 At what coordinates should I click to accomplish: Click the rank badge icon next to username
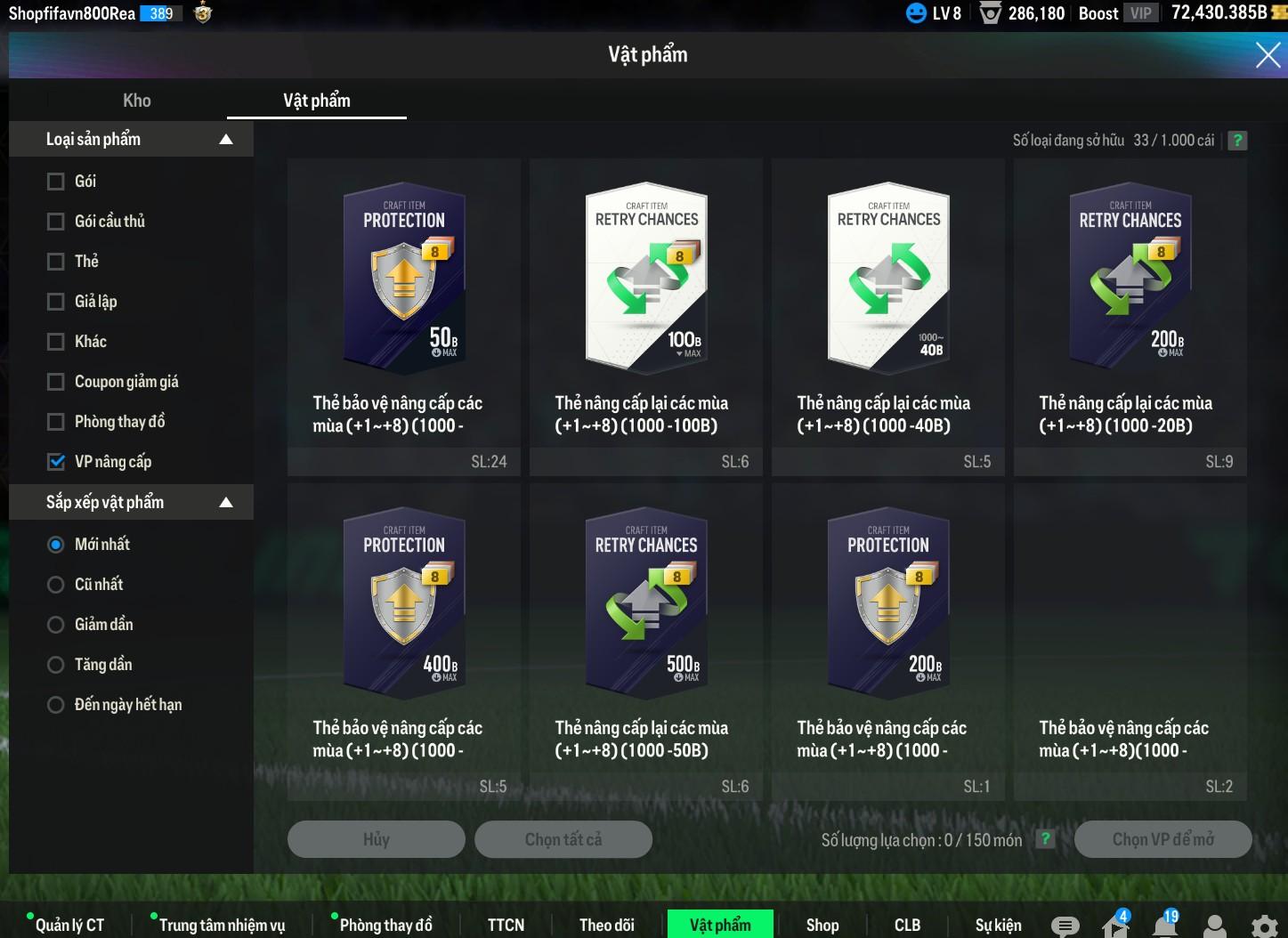click(203, 13)
